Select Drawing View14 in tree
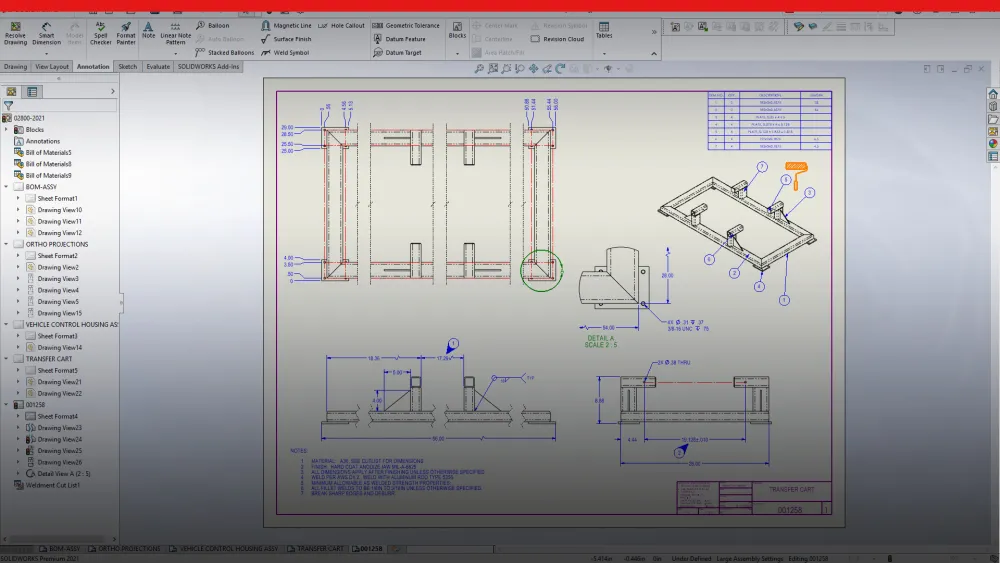 [x=54, y=347]
